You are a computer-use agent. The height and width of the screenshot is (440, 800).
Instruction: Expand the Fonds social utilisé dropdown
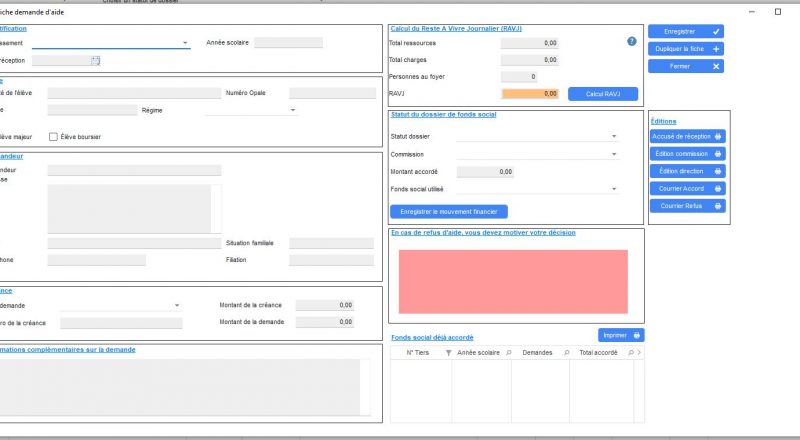pos(613,189)
